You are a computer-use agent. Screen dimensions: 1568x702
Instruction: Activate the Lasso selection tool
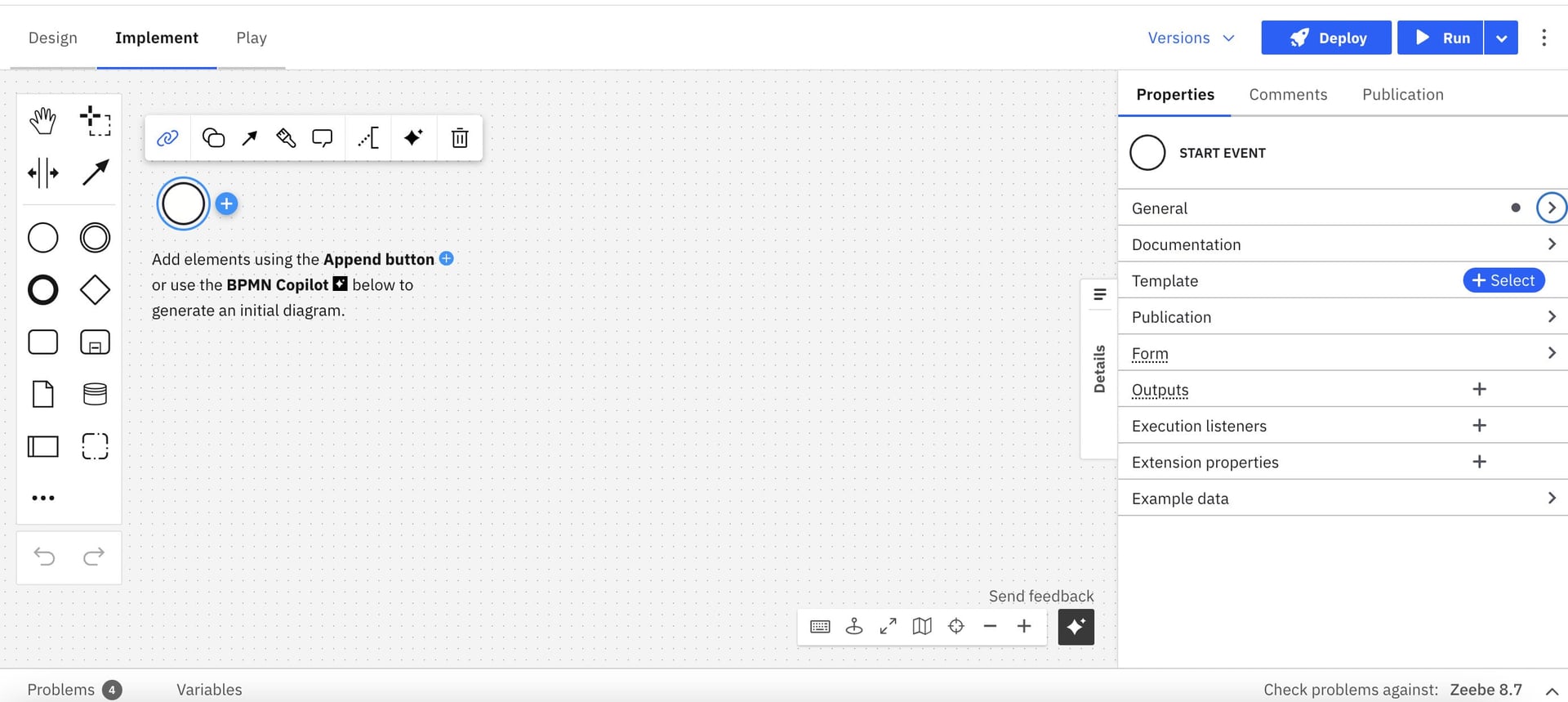coord(95,121)
